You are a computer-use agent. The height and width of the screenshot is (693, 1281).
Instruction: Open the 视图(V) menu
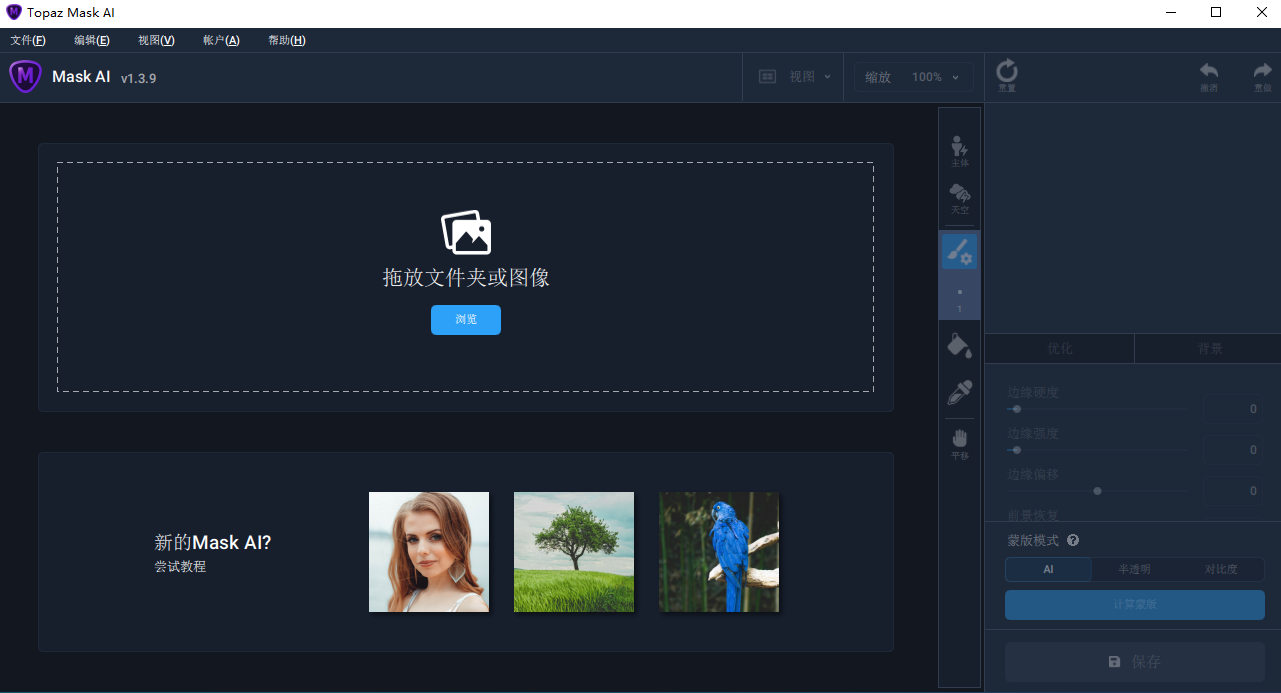[156, 40]
